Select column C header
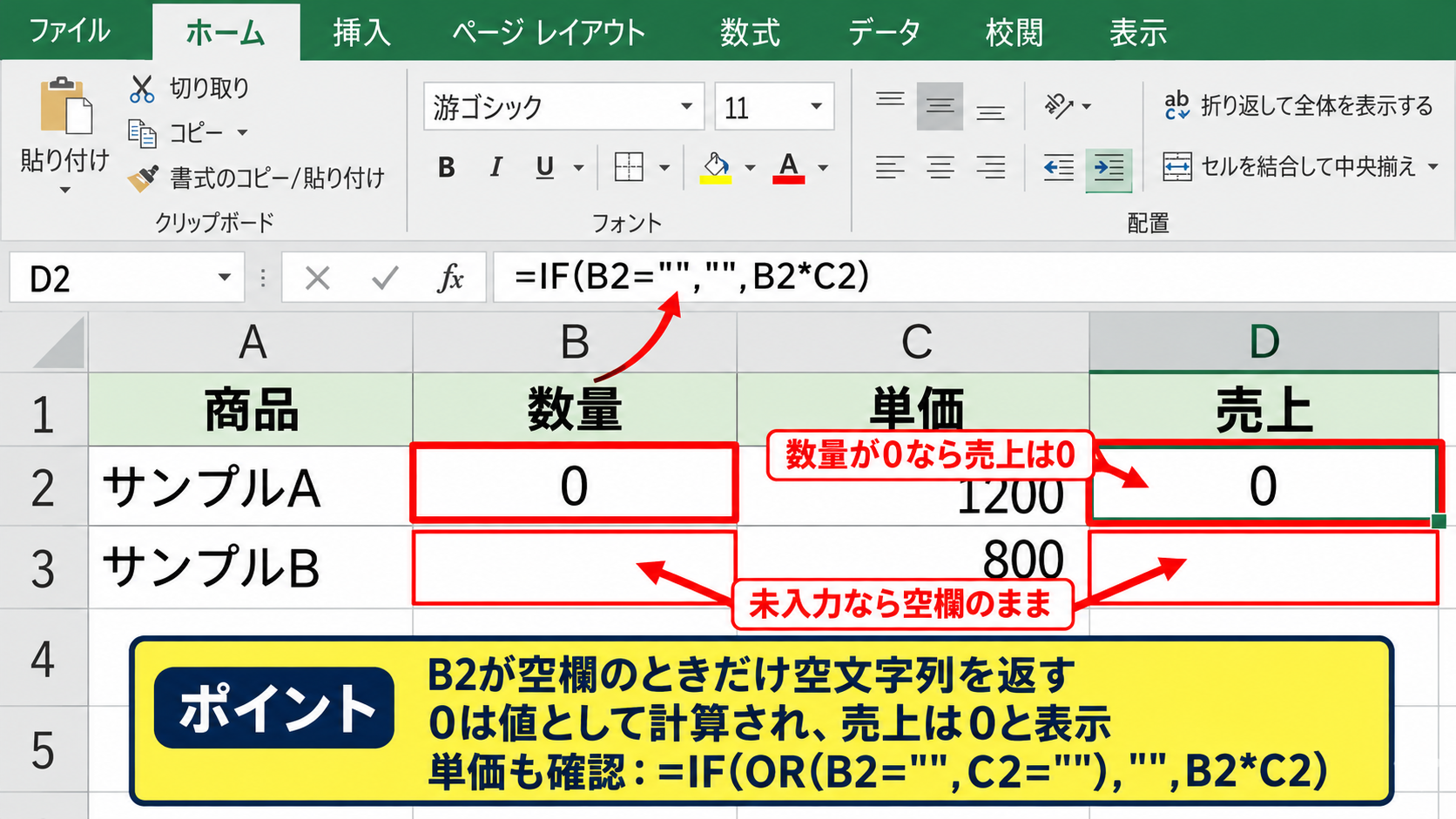 click(x=913, y=342)
